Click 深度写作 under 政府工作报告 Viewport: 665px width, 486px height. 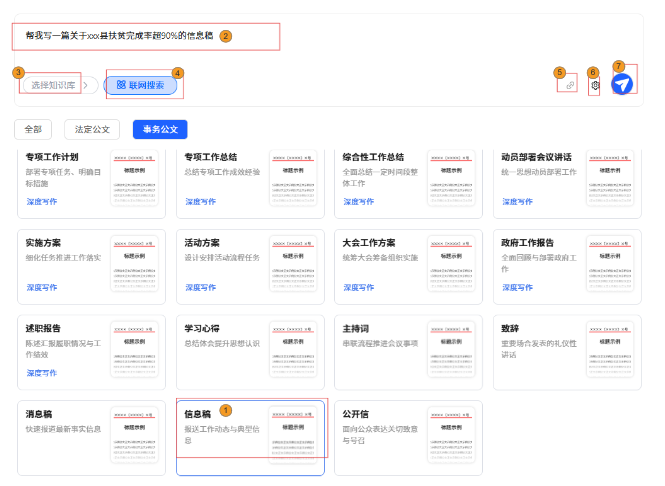click(517, 287)
